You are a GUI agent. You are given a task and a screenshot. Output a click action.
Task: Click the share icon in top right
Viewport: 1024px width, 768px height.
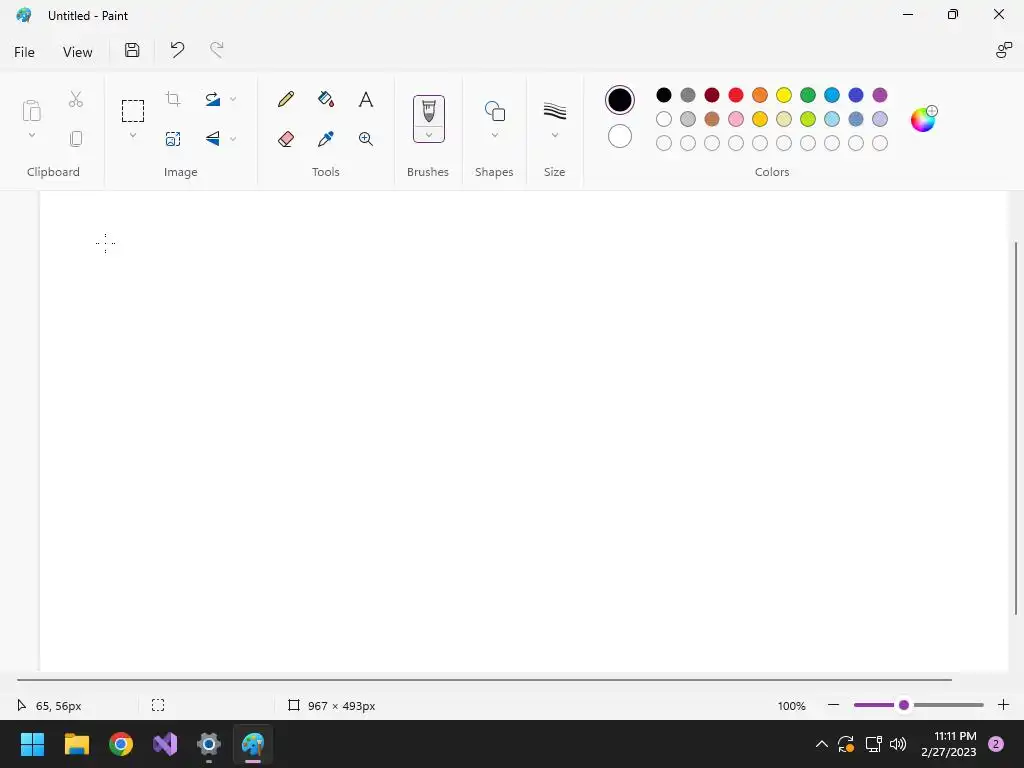tap(1003, 50)
